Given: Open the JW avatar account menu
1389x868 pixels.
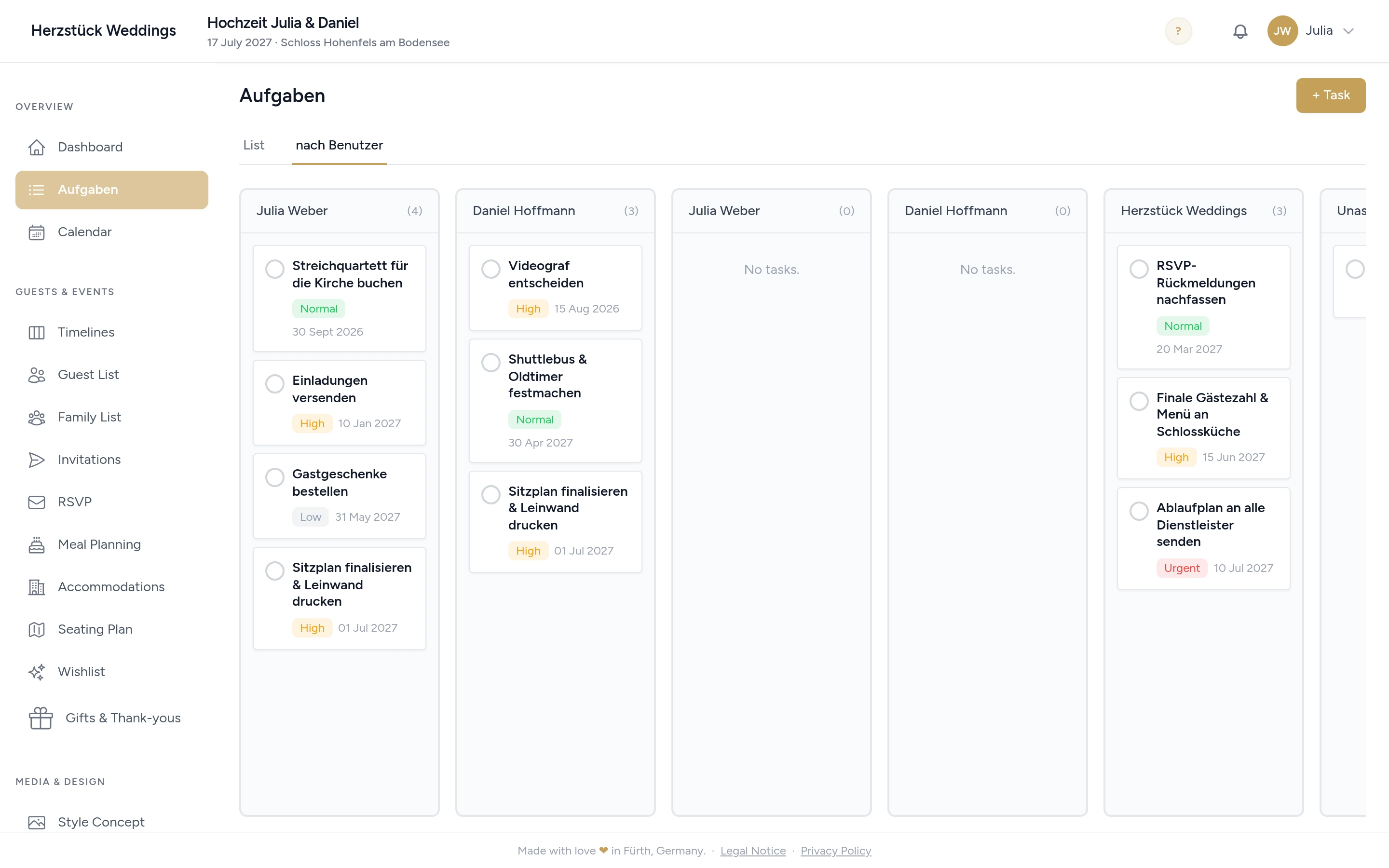Looking at the screenshot, I should click(1282, 31).
